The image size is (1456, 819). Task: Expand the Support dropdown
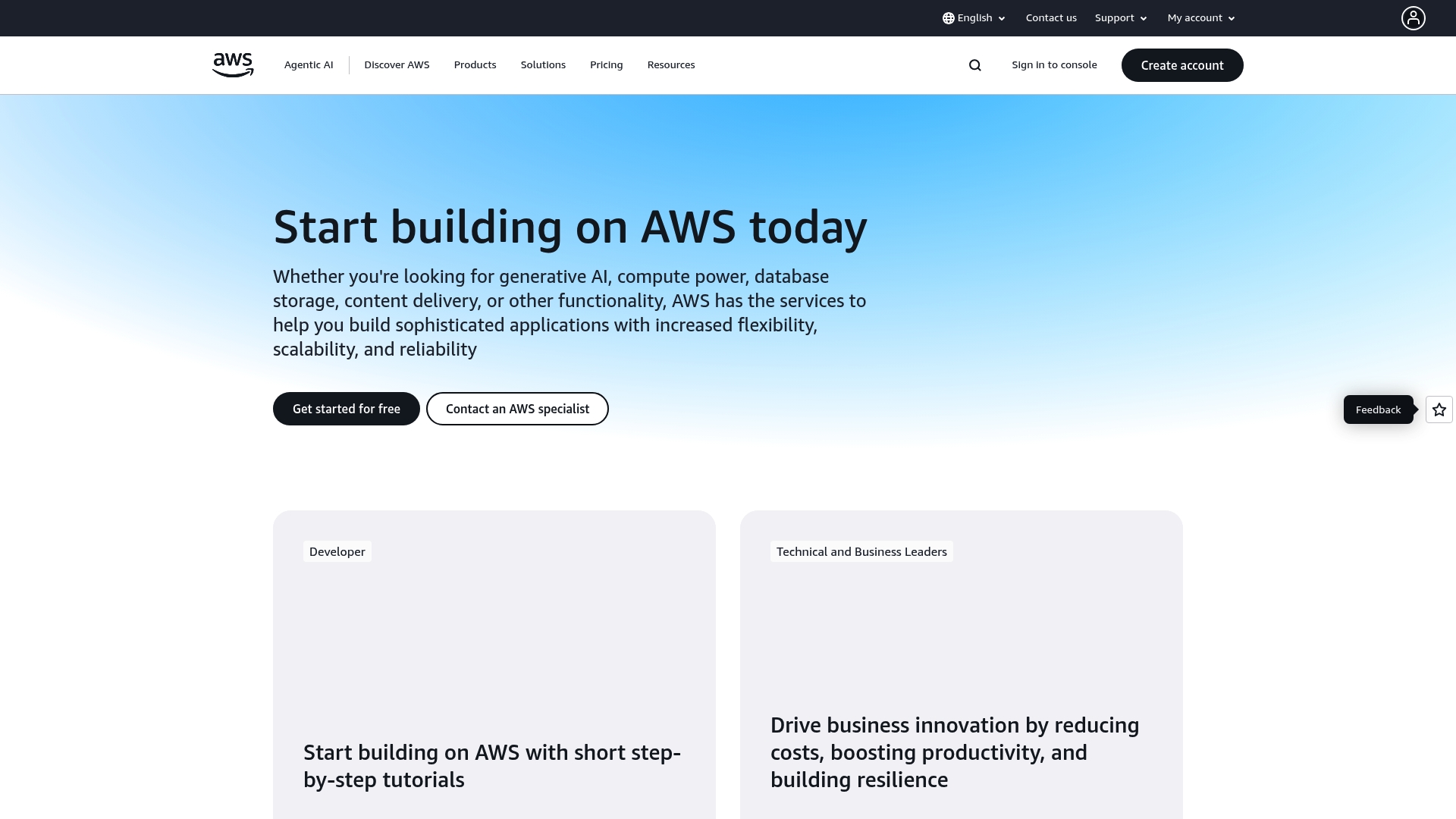1120,17
